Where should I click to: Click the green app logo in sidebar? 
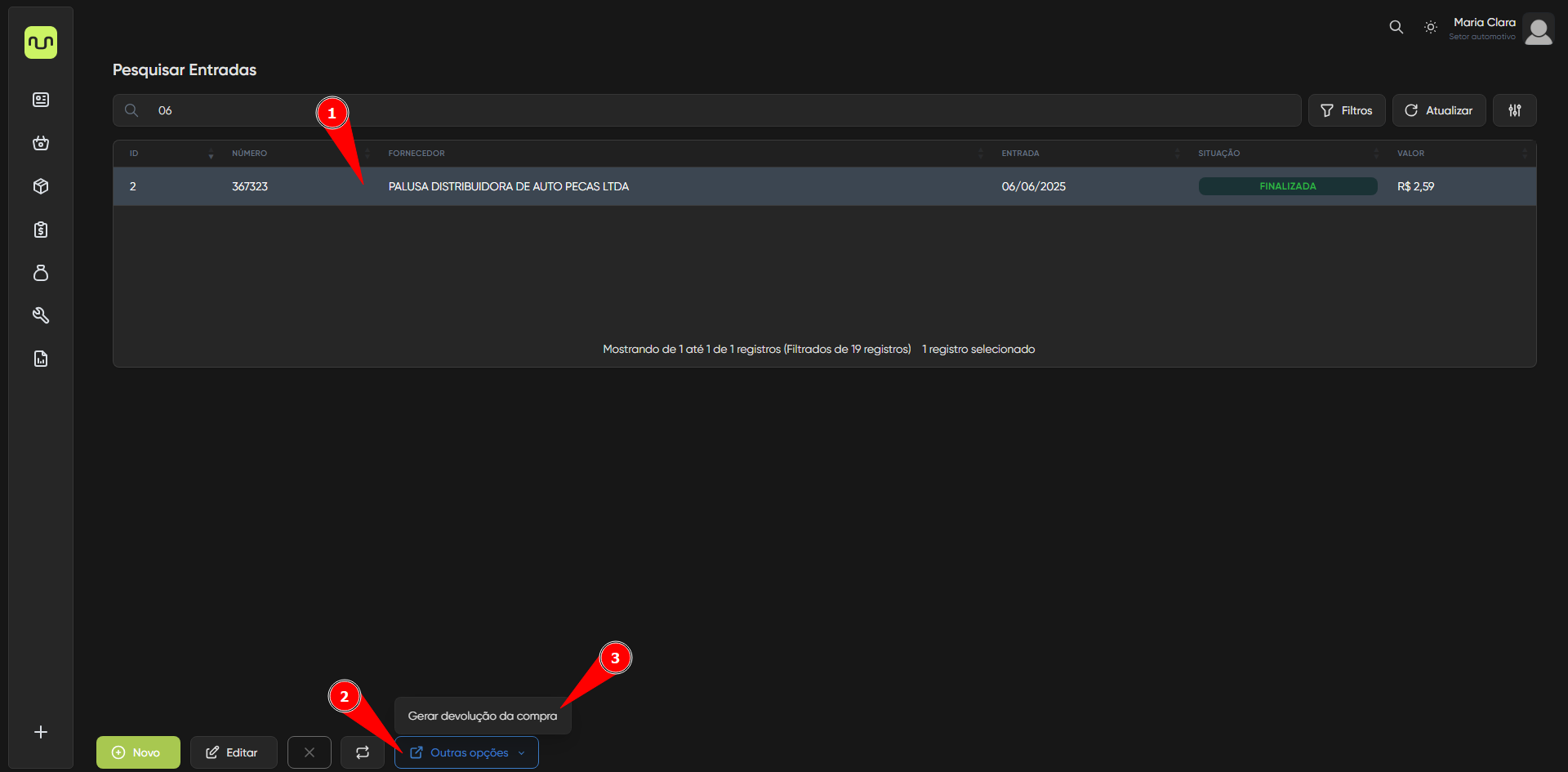coord(41,42)
